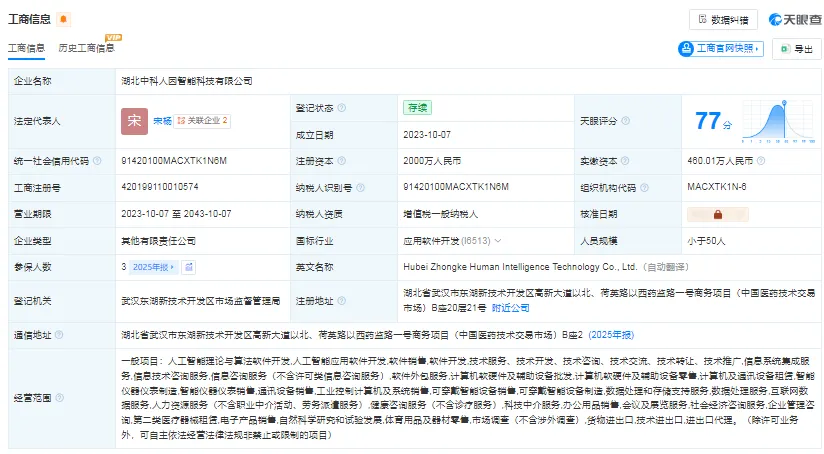Screen dimensions: 824x454
Task: Click help icon next to 通信地址
Action: (x=59, y=335)
